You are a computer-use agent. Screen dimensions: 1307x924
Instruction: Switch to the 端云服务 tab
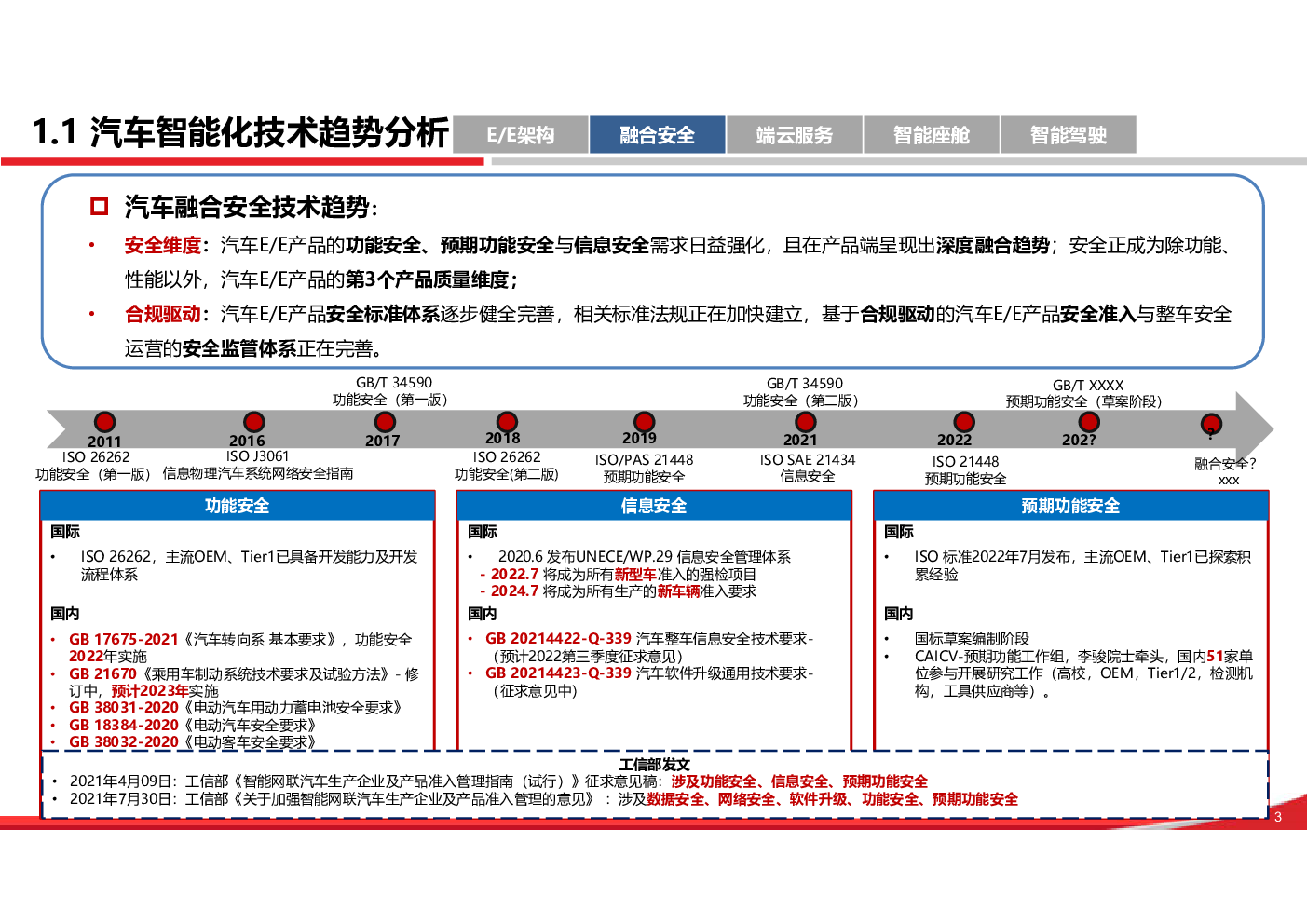point(795,135)
